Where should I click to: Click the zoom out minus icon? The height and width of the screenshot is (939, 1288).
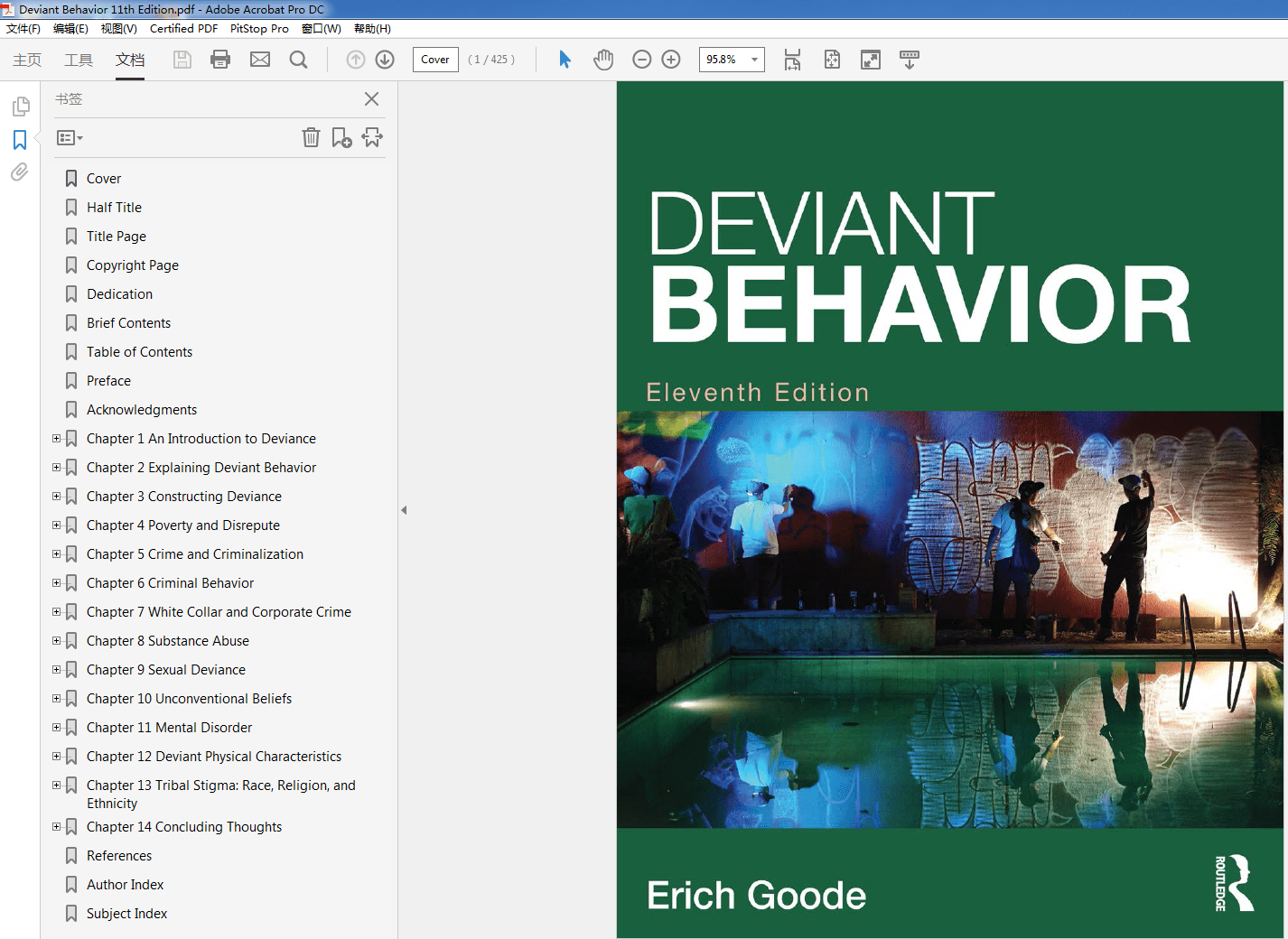(x=641, y=60)
